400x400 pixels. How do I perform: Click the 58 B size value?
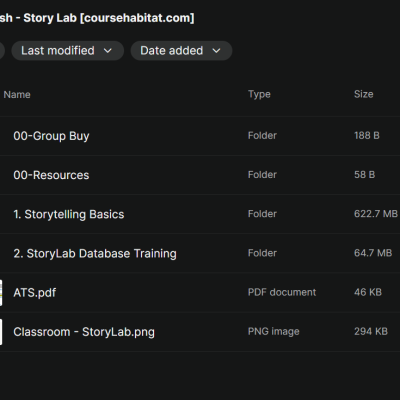365,175
